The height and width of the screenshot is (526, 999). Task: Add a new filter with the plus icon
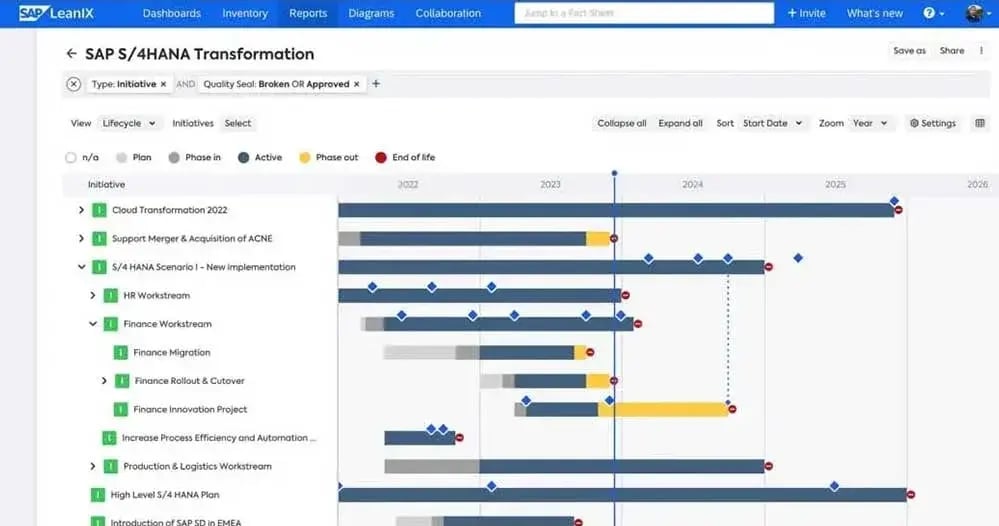376,83
